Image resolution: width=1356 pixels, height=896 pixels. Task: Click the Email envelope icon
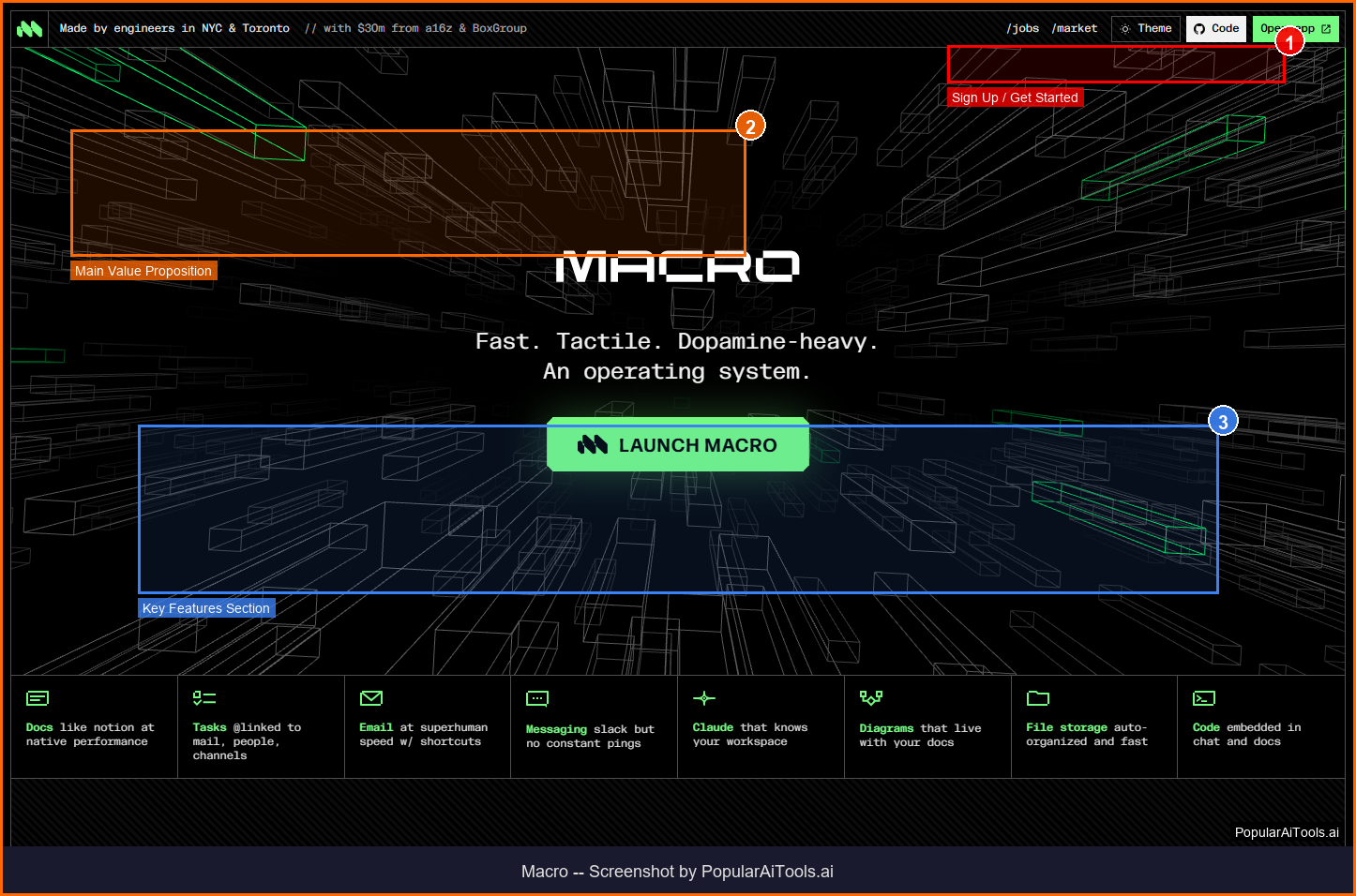371,698
